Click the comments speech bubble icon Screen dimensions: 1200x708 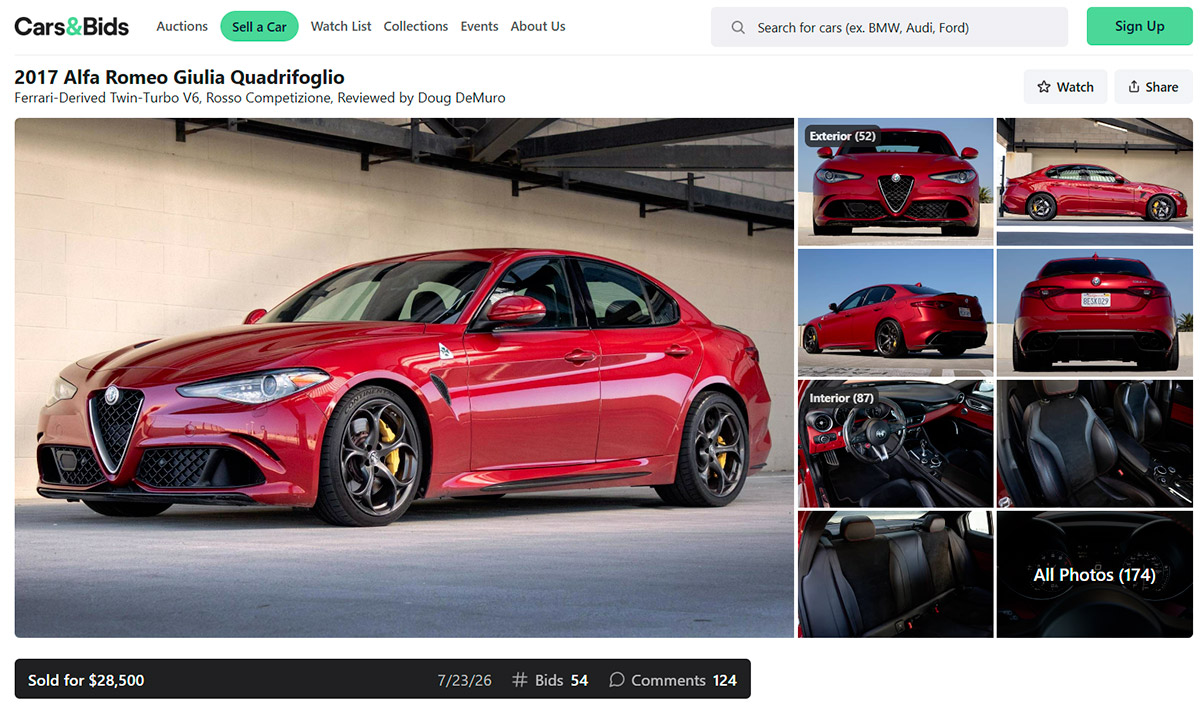click(x=617, y=680)
